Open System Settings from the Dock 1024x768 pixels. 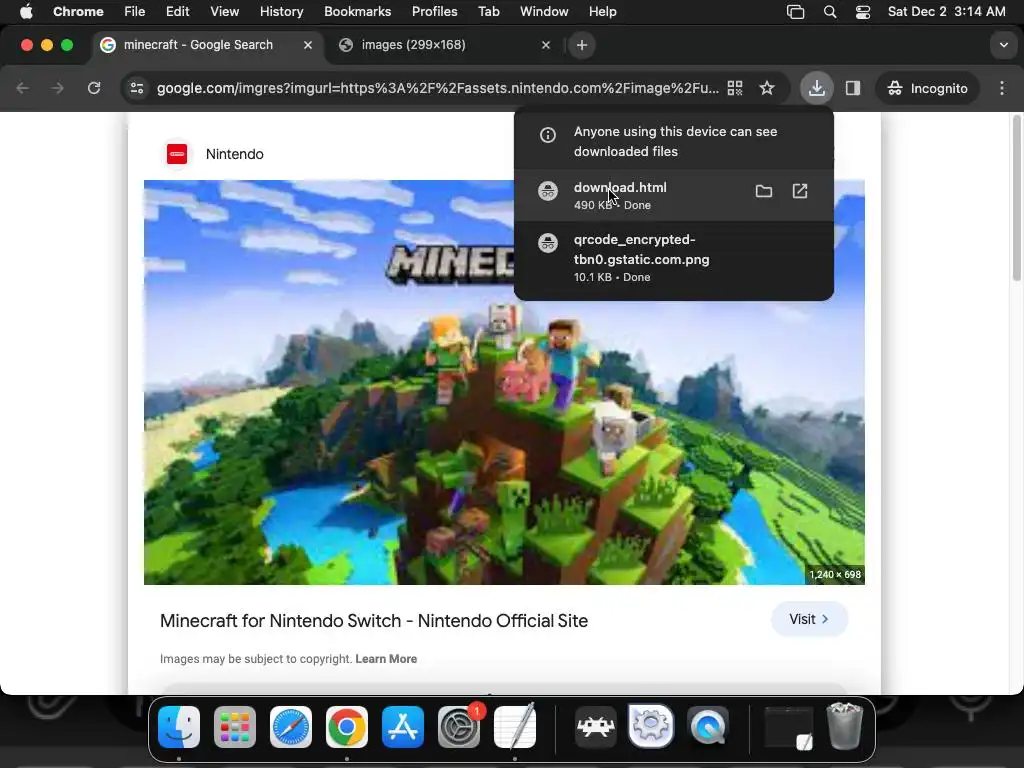point(459,726)
